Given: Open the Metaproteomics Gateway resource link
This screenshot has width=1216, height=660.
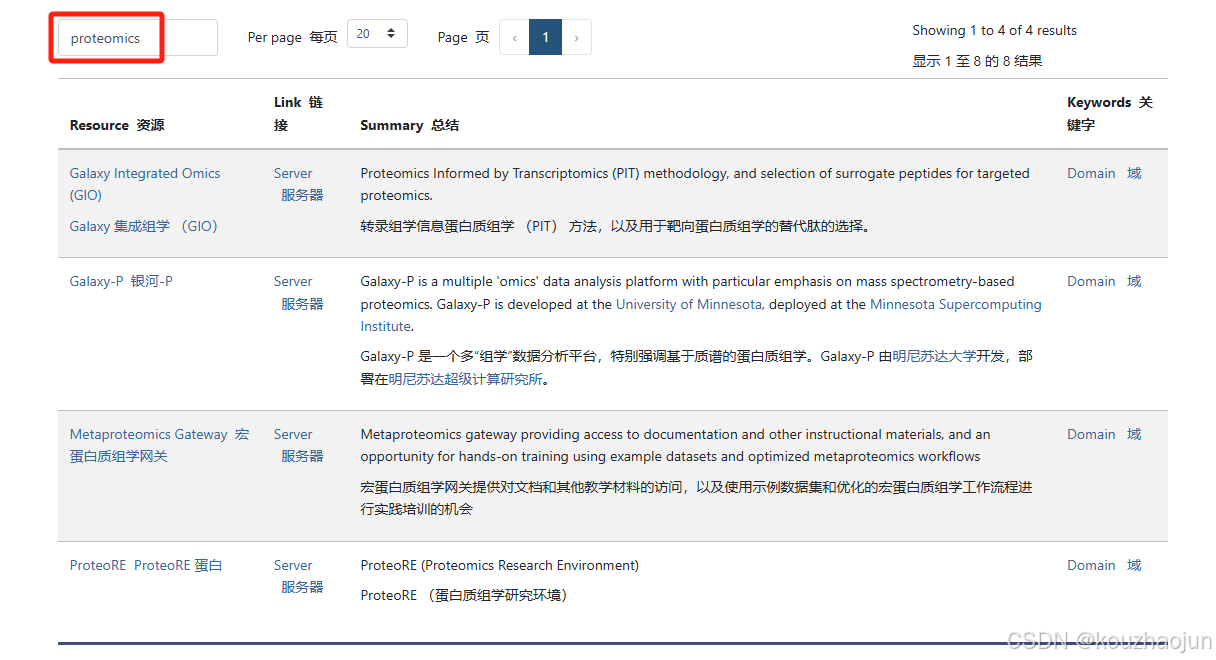Looking at the screenshot, I should click(x=159, y=445).
